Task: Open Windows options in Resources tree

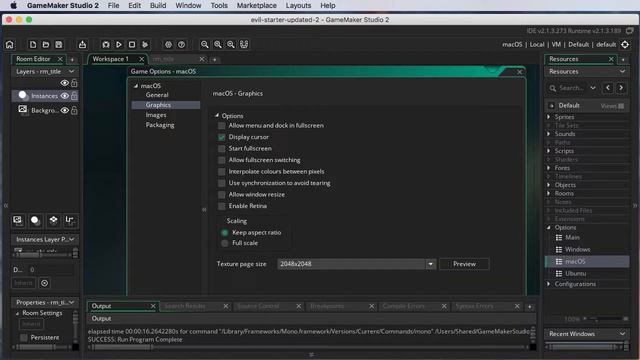Action: (x=578, y=249)
